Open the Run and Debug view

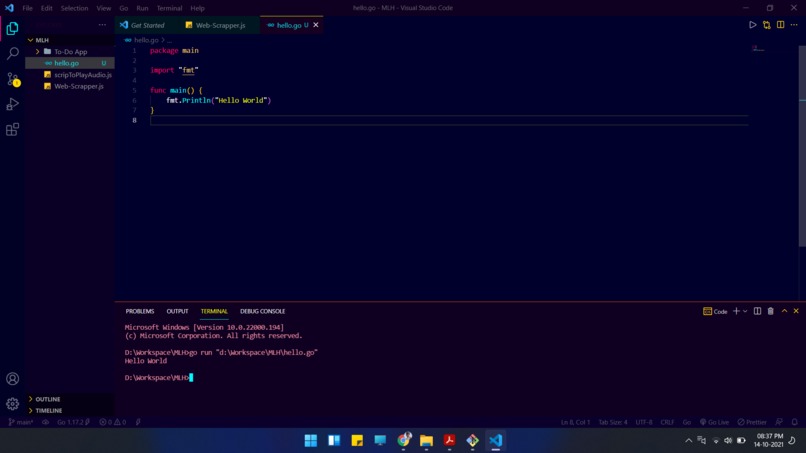tap(12, 104)
